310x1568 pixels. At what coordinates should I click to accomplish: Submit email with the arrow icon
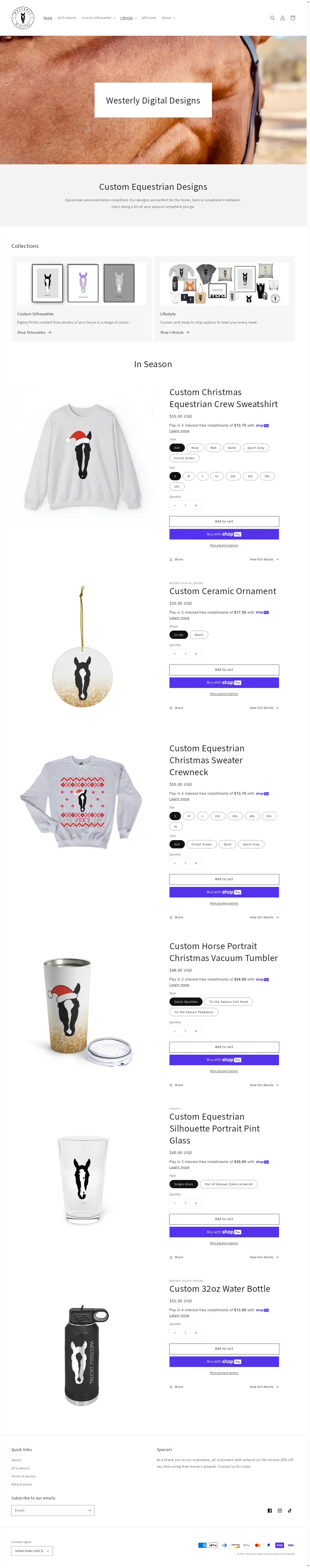click(x=89, y=1510)
